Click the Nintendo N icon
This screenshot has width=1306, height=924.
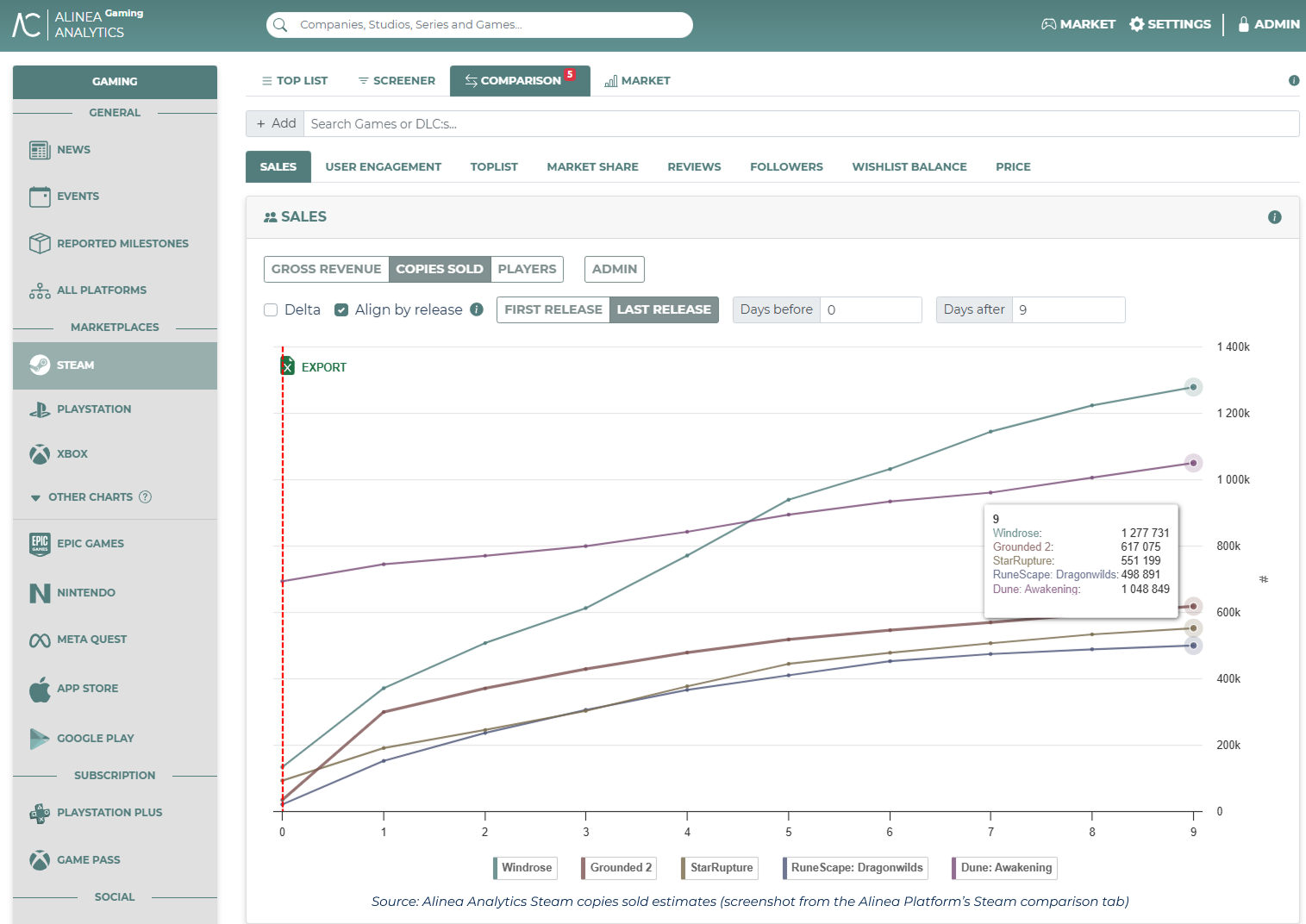click(40, 593)
